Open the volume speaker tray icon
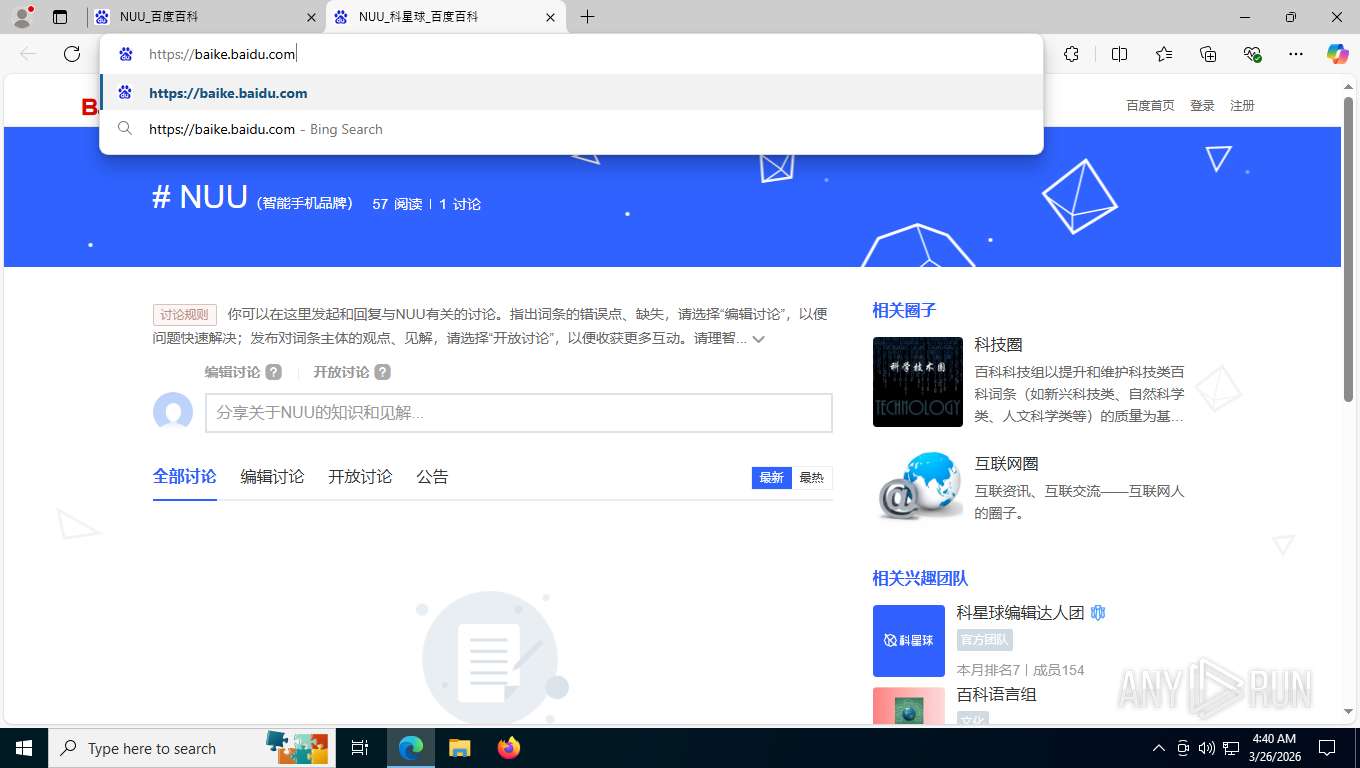1360x768 pixels. point(1207,748)
